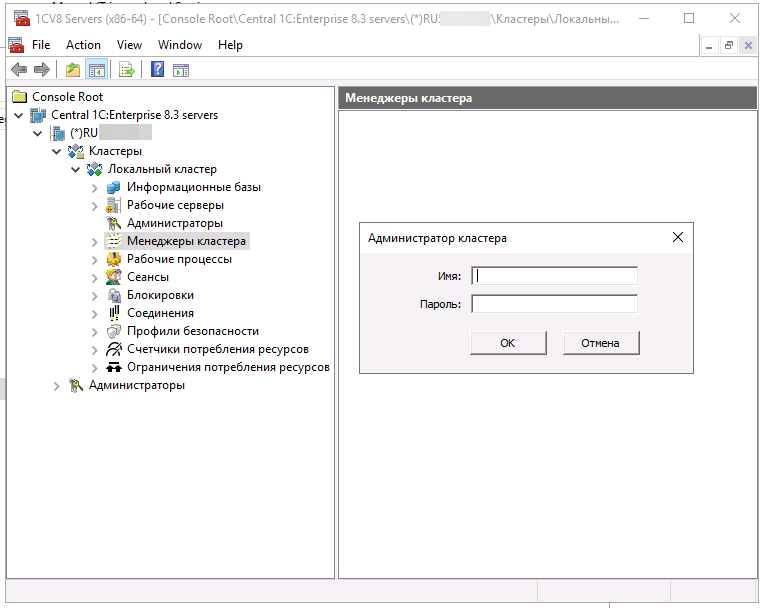Click the Информационные базы database icon

tap(113, 187)
